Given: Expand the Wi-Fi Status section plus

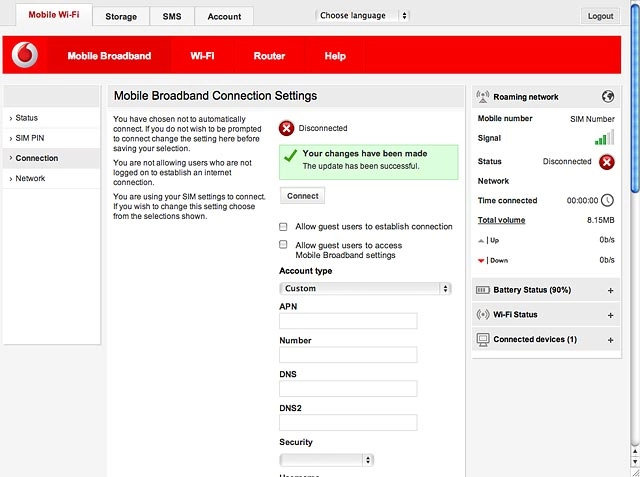Looking at the screenshot, I should tap(611, 315).
